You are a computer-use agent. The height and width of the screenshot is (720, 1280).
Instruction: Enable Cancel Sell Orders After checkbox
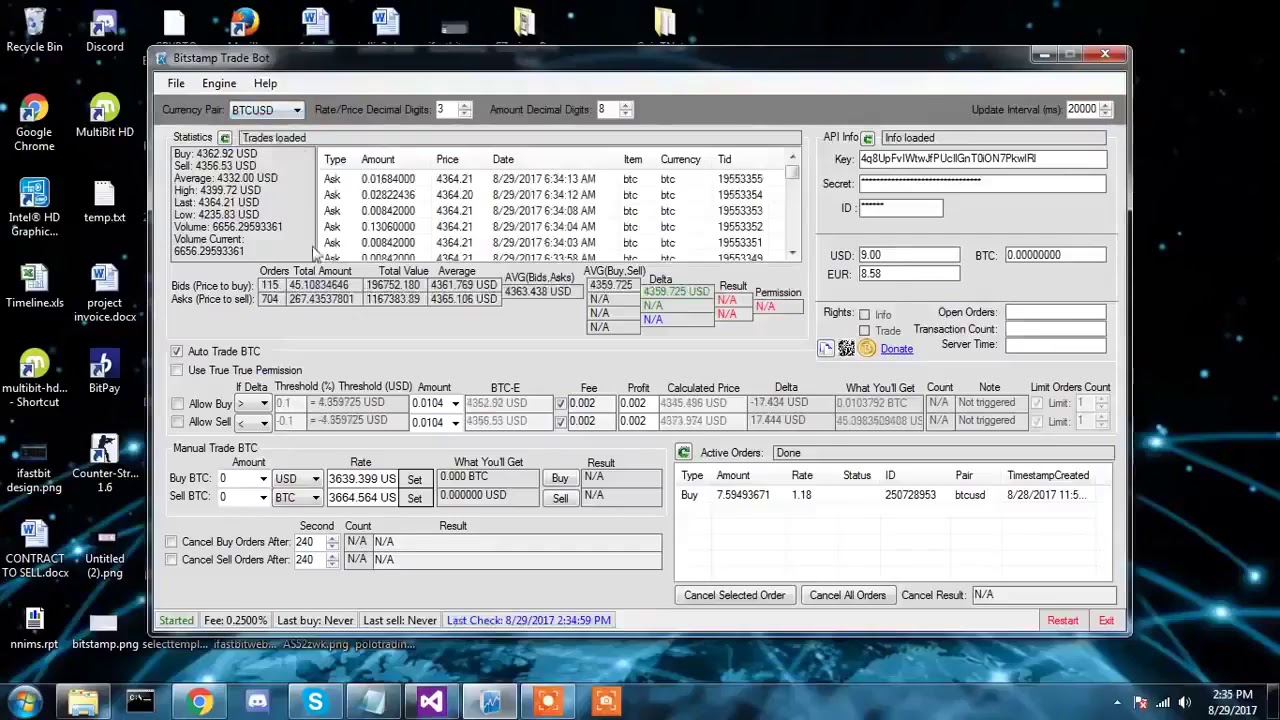[171, 560]
